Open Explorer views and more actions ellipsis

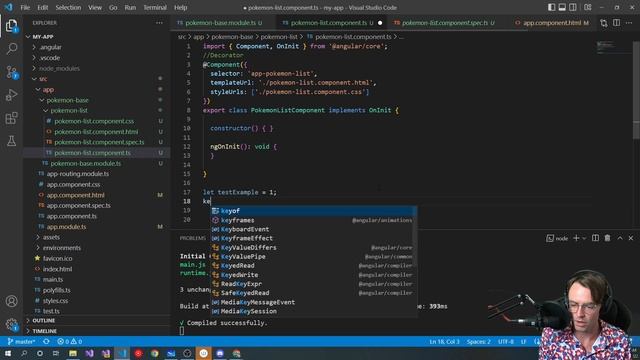(x=159, y=23)
